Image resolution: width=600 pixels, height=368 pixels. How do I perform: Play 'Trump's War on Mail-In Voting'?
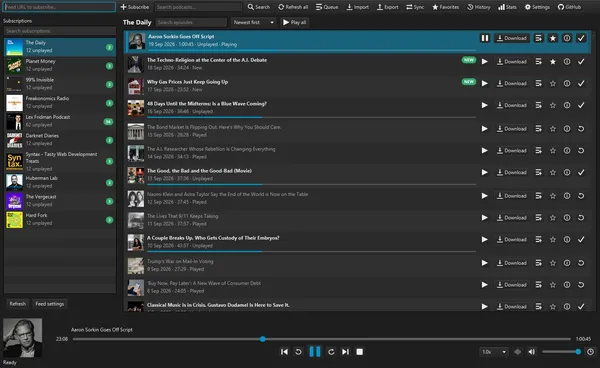click(484, 263)
